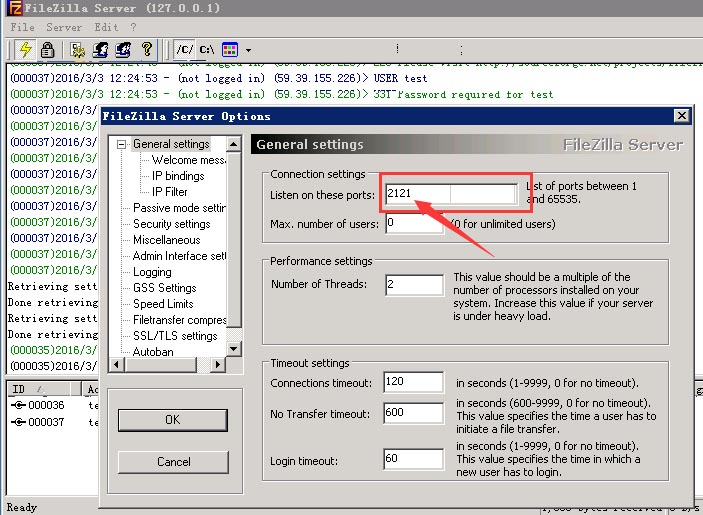
Task: Click the padlock lock server icon
Action: 47,50
